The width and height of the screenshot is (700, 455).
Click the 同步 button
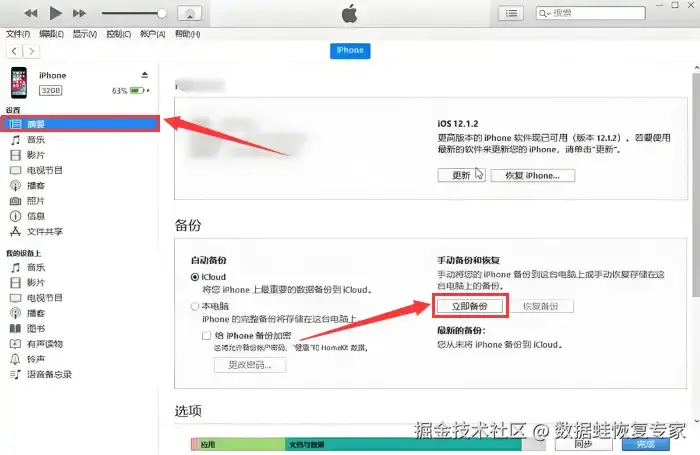(583, 444)
